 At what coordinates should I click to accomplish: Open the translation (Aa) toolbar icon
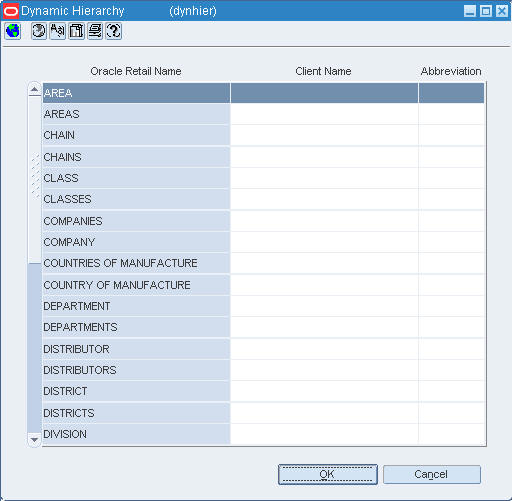click(x=58, y=31)
